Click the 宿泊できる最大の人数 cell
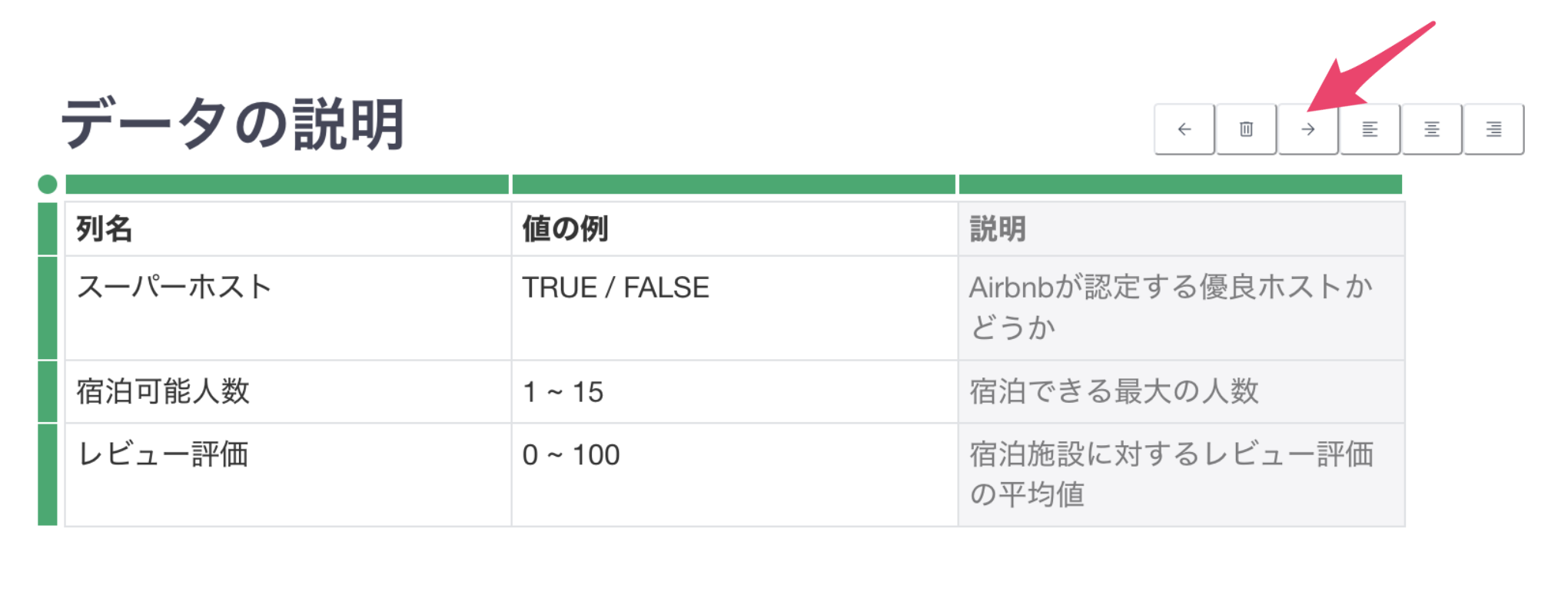The width and height of the screenshot is (1568, 592). (1181, 392)
